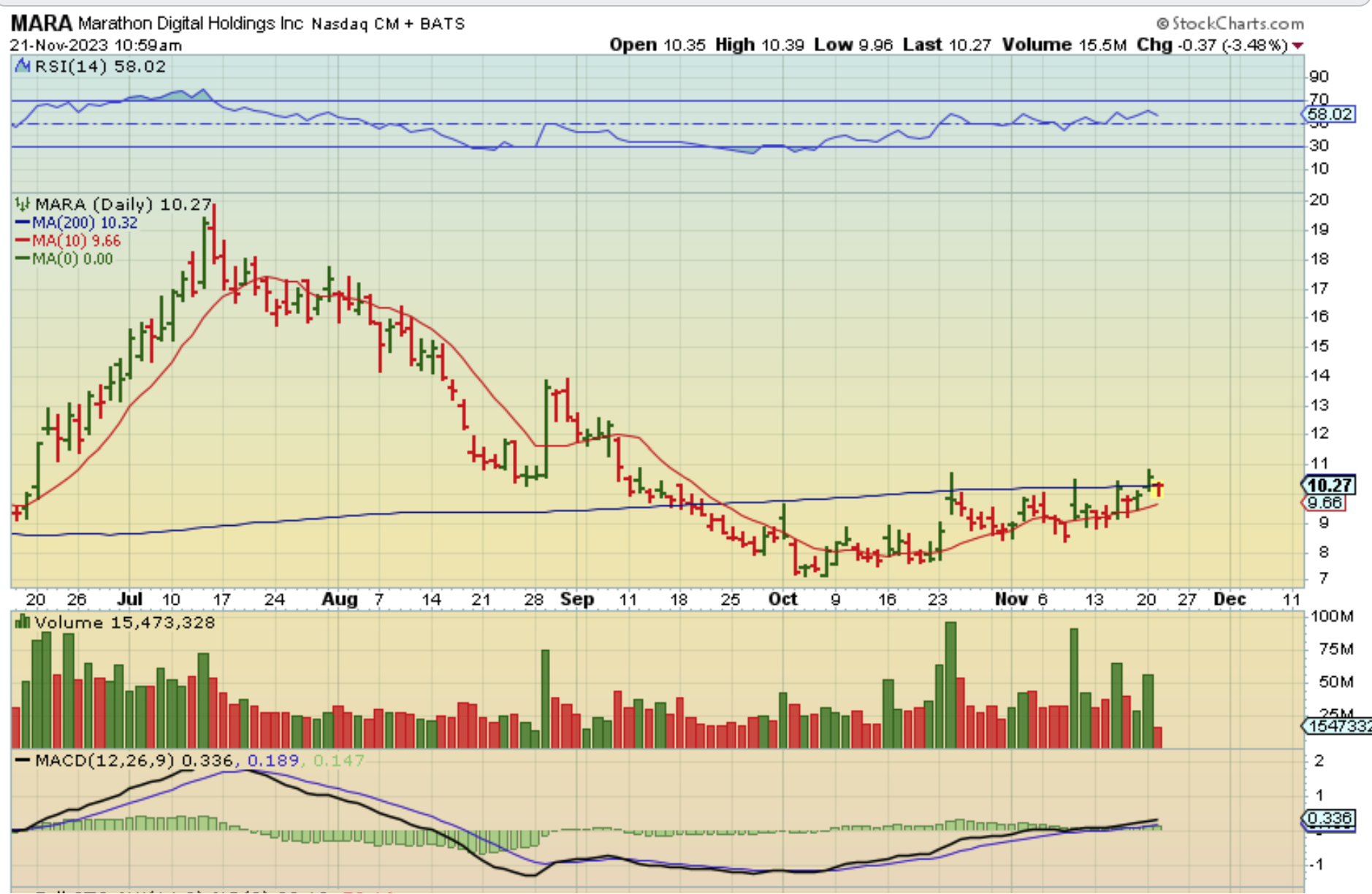The height and width of the screenshot is (894, 1372).
Task: Select the 10.27 last price tag on axis
Action: click(1329, 485)
